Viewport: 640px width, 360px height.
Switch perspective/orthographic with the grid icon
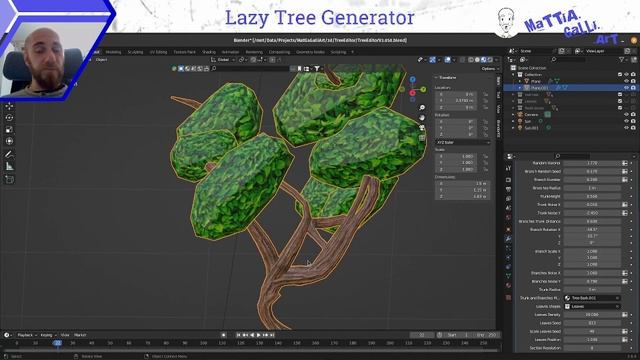point(422,138)
